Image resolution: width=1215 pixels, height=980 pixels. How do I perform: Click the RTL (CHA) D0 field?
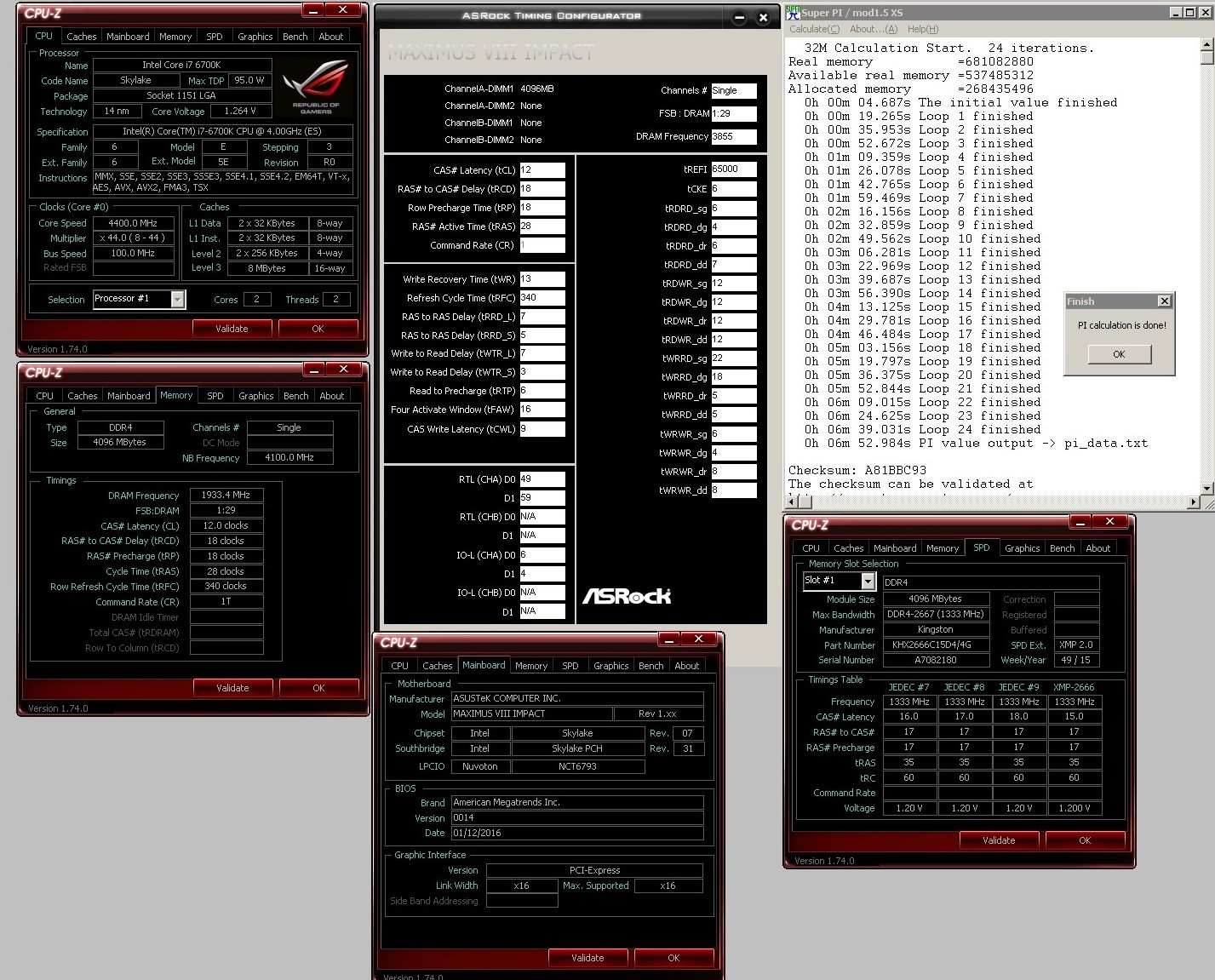click(542, 479)
